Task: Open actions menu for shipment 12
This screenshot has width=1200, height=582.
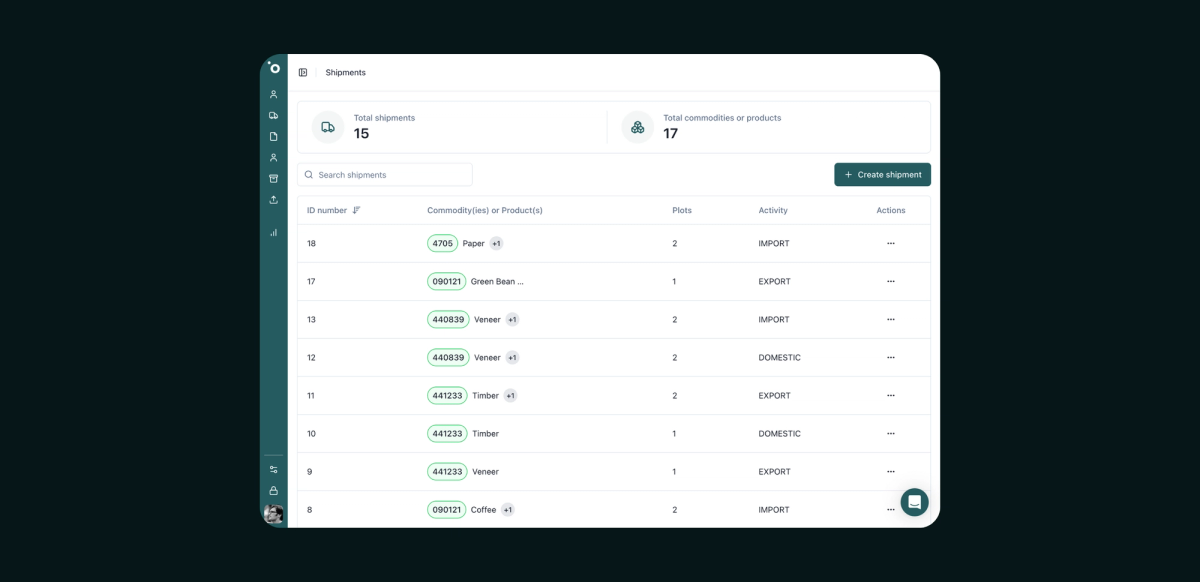Action: 891,357
